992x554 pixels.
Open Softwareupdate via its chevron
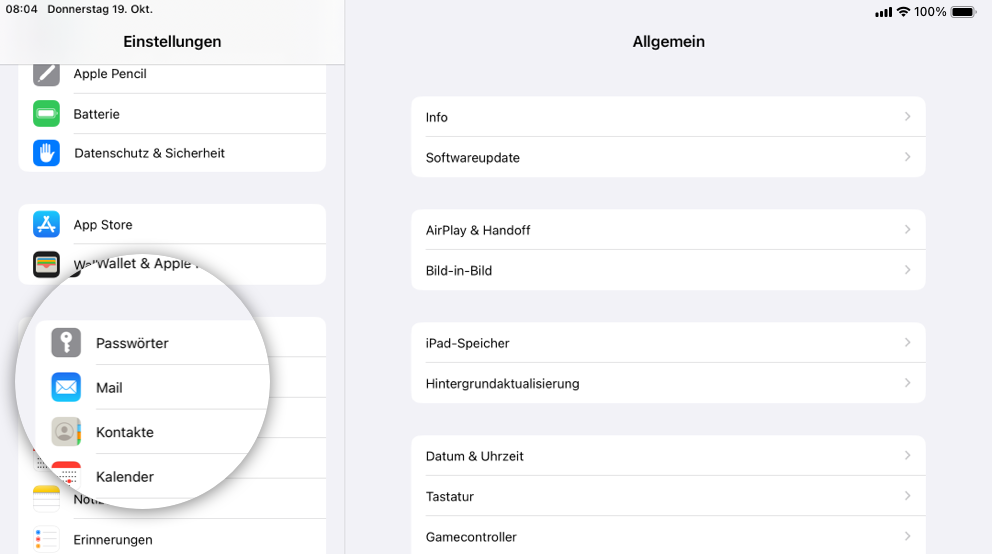(907, 157)
